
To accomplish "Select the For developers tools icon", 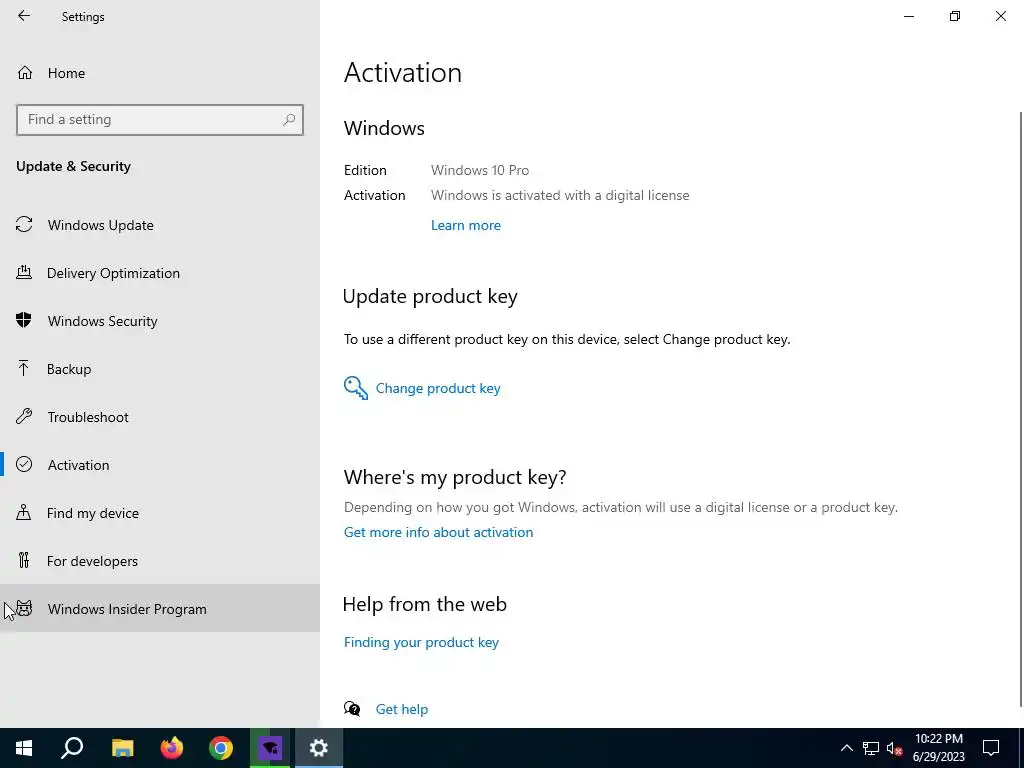I will pyautogui.click(x=24, y=560).
